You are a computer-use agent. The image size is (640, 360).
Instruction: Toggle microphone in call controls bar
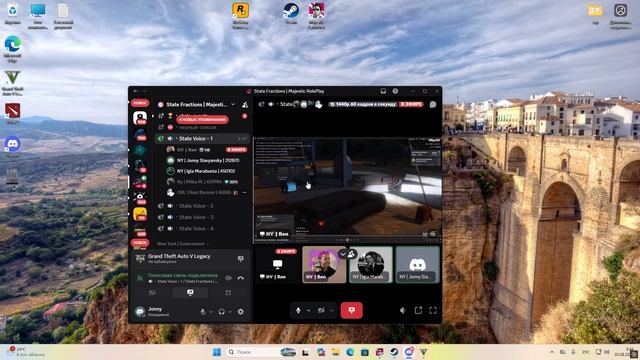click(x=298, y=310)
